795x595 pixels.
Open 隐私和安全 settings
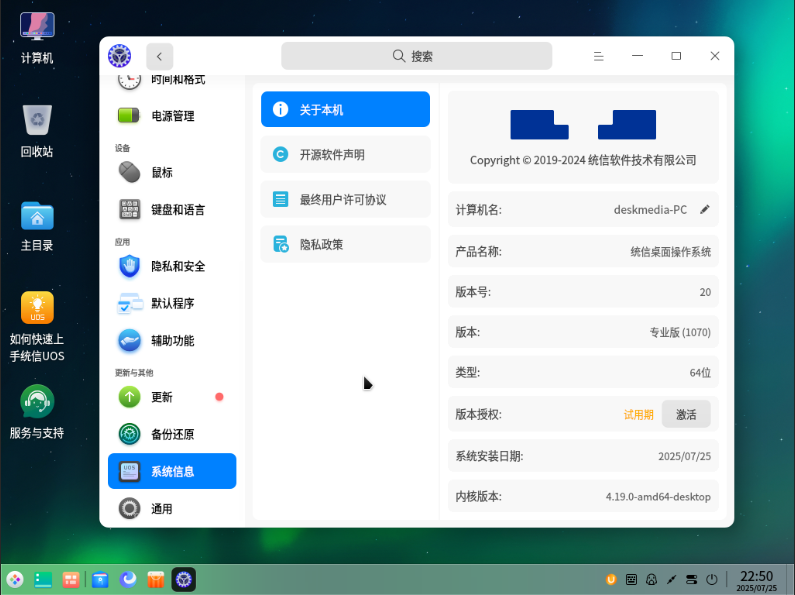(x=172, y=266)
